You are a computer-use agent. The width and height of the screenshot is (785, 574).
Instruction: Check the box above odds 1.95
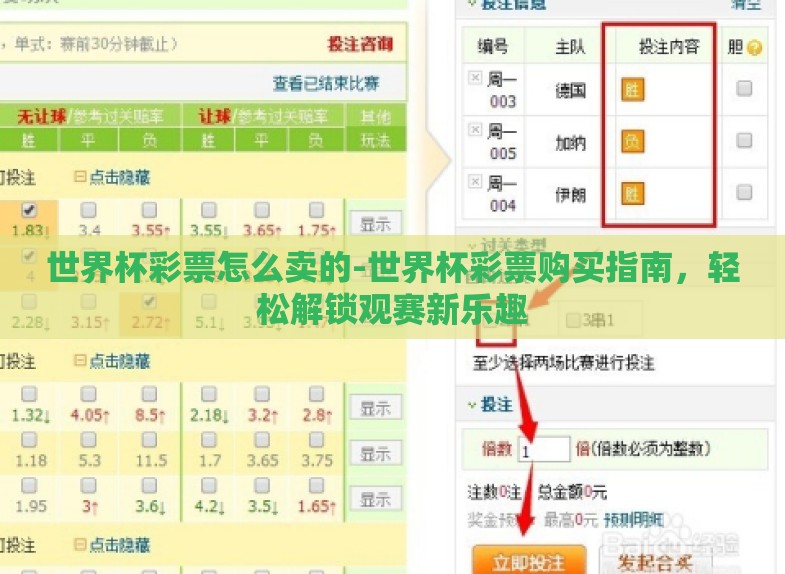tap(29, 485)
